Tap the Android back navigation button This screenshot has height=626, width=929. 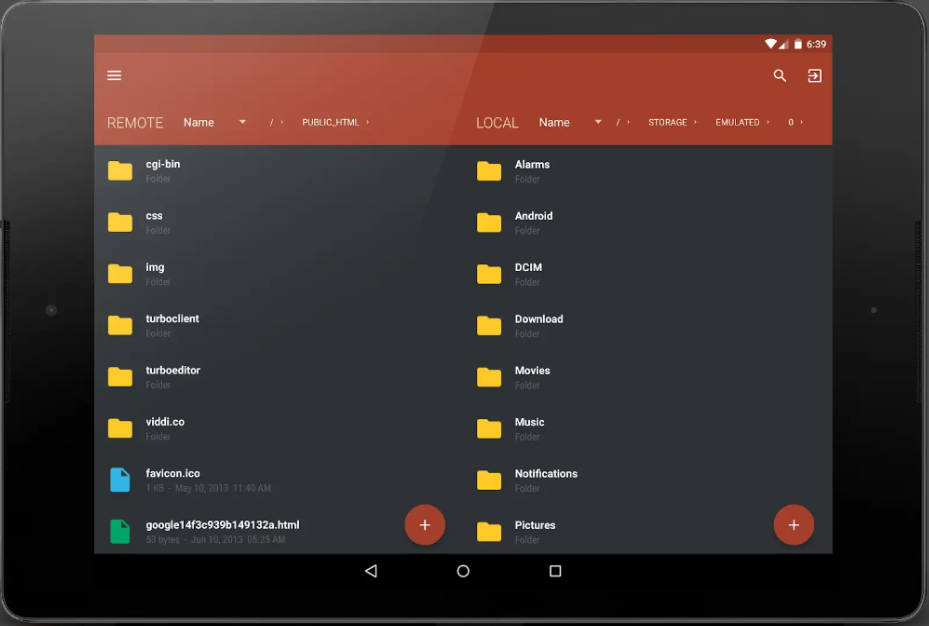point(371,571)
